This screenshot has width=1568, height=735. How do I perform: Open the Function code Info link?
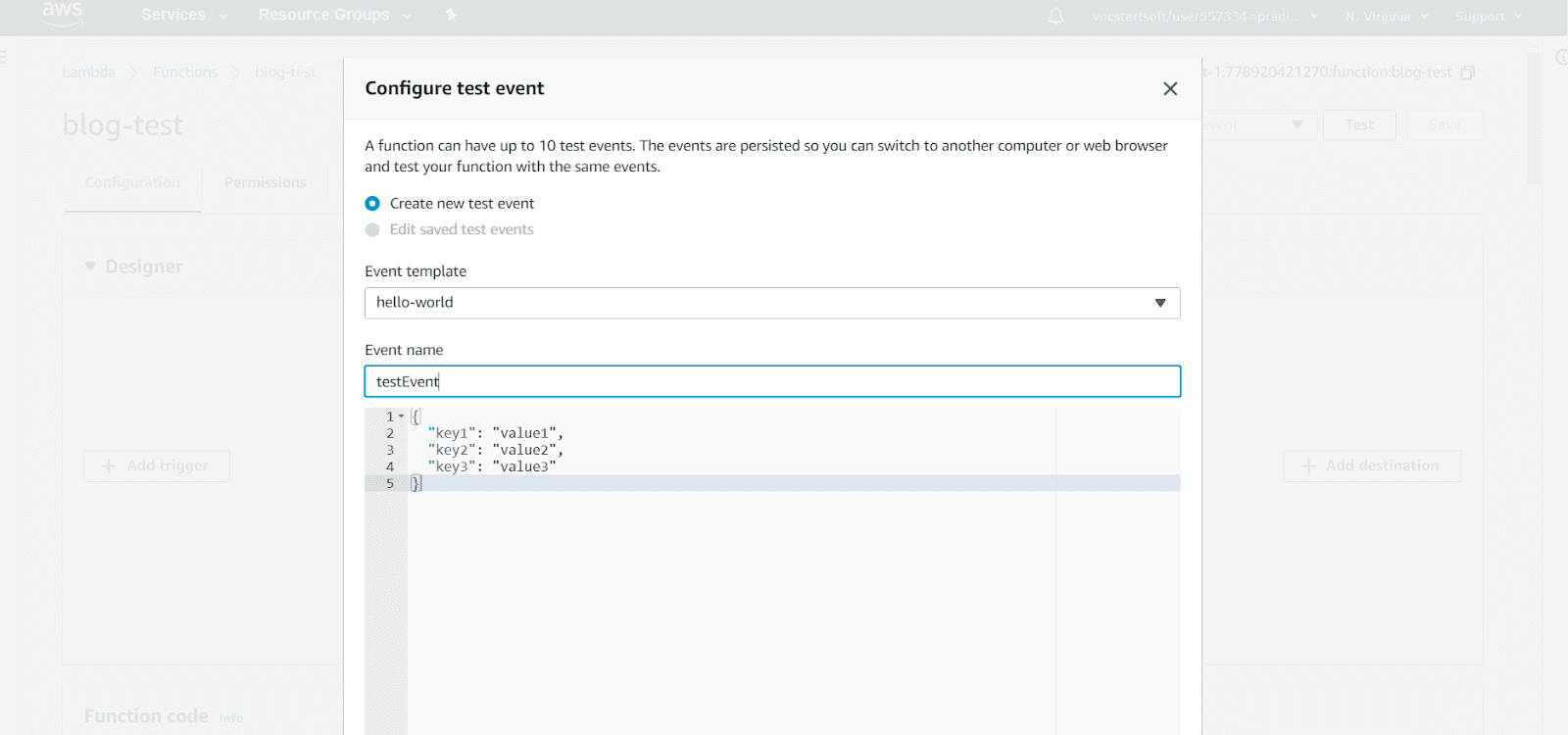click(x=231, y=718)
